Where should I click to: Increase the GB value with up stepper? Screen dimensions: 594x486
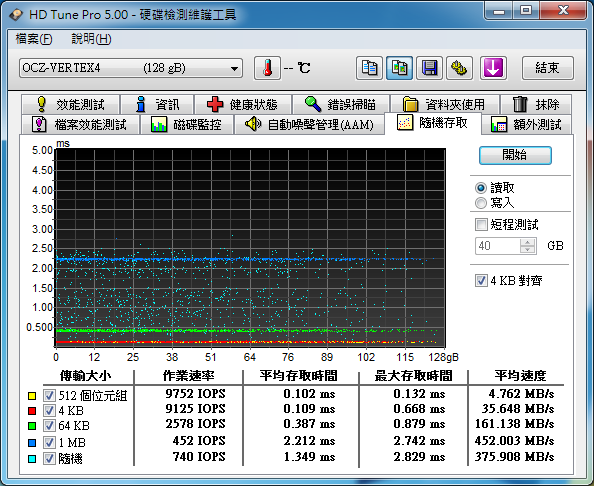tap(527, 242)
